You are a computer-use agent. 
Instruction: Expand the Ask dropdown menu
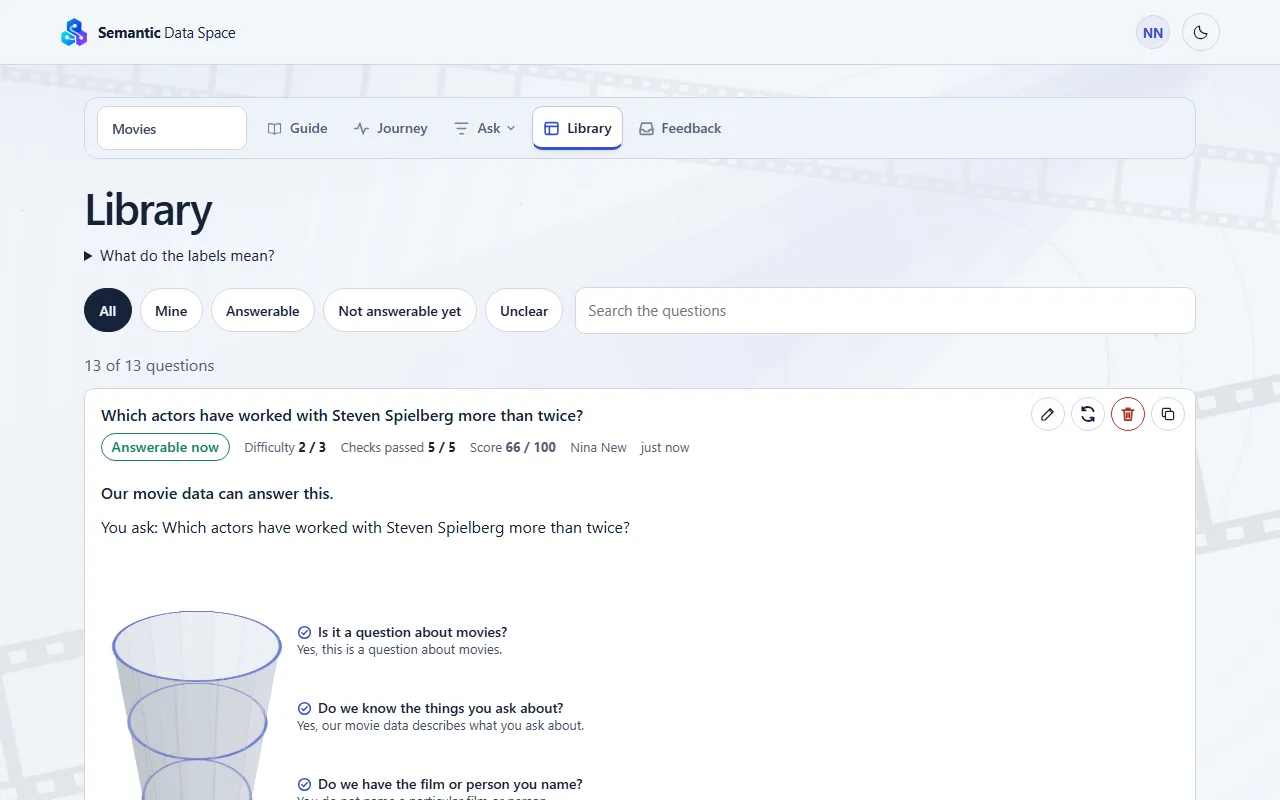click(485, 128)
